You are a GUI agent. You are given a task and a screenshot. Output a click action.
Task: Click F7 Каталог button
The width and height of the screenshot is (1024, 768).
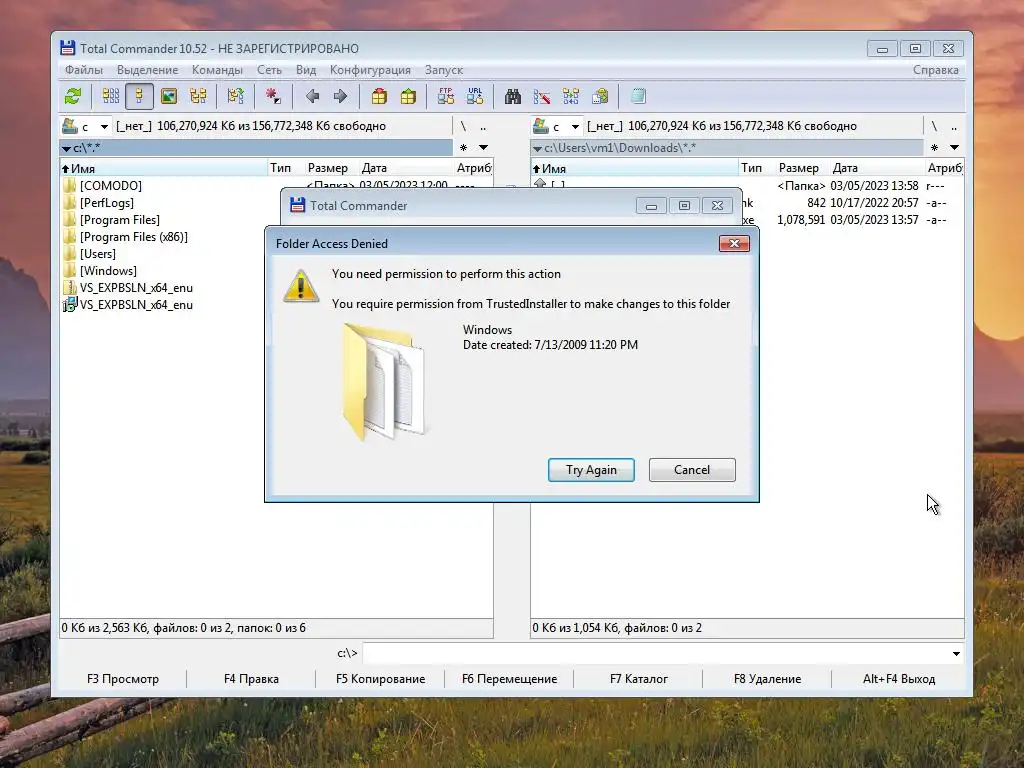[639, 679]
